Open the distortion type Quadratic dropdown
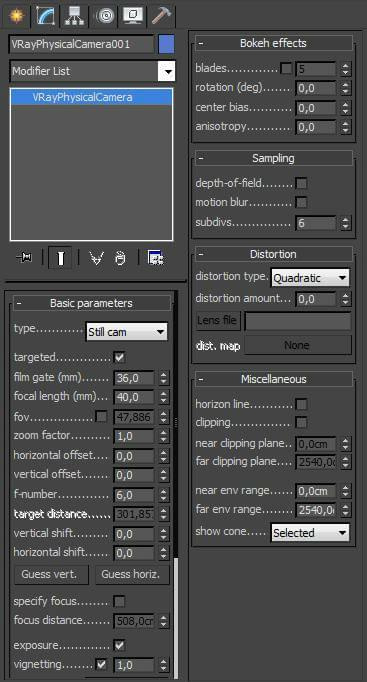 point(310,277)
